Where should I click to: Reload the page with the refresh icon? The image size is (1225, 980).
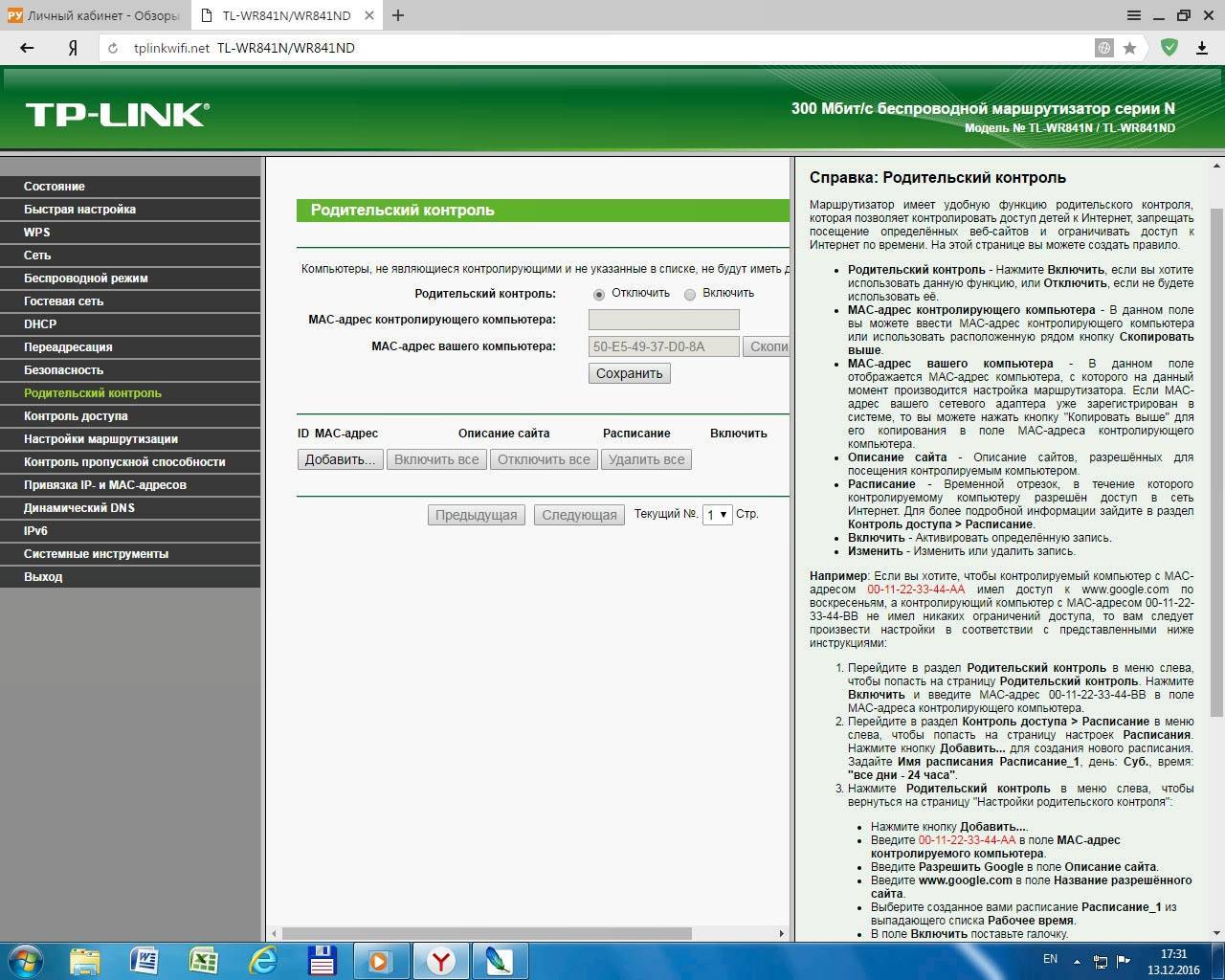[113, 48]
